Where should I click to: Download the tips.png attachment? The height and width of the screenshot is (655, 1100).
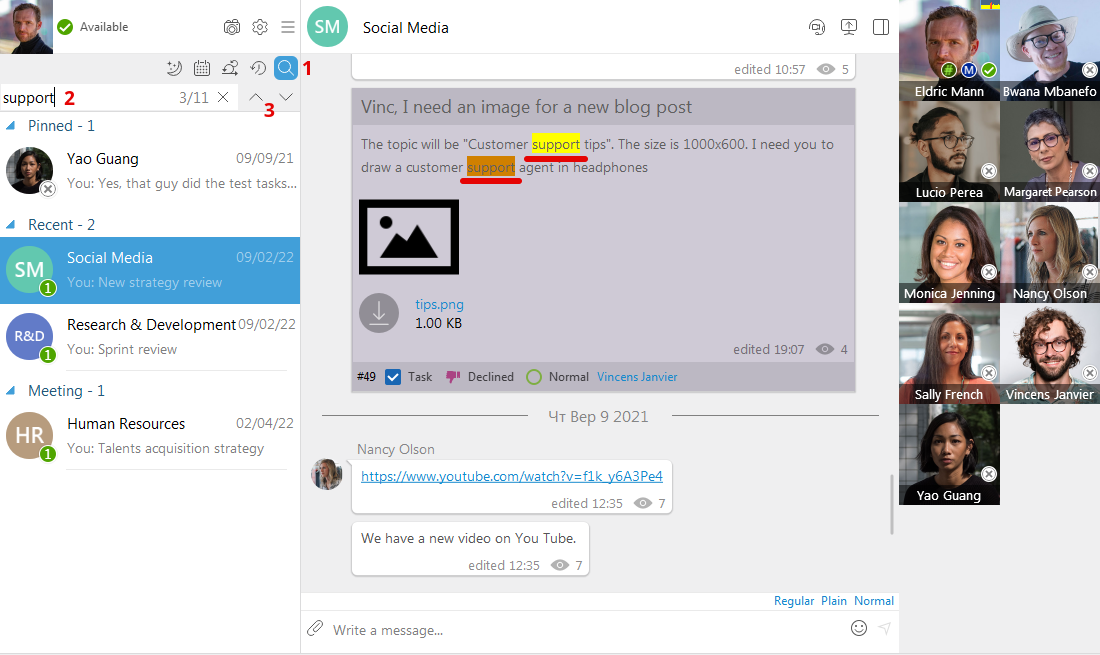pos(379,312)
